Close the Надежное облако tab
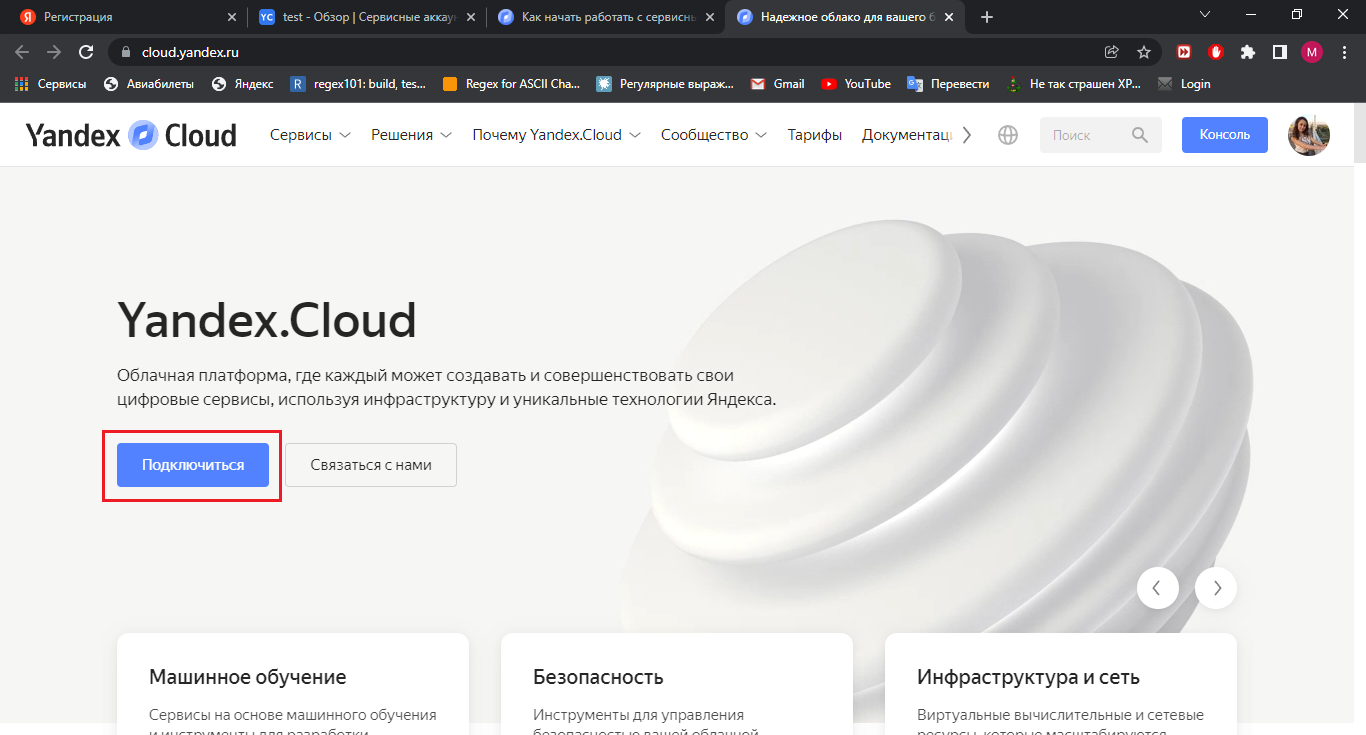 point(949,17)
